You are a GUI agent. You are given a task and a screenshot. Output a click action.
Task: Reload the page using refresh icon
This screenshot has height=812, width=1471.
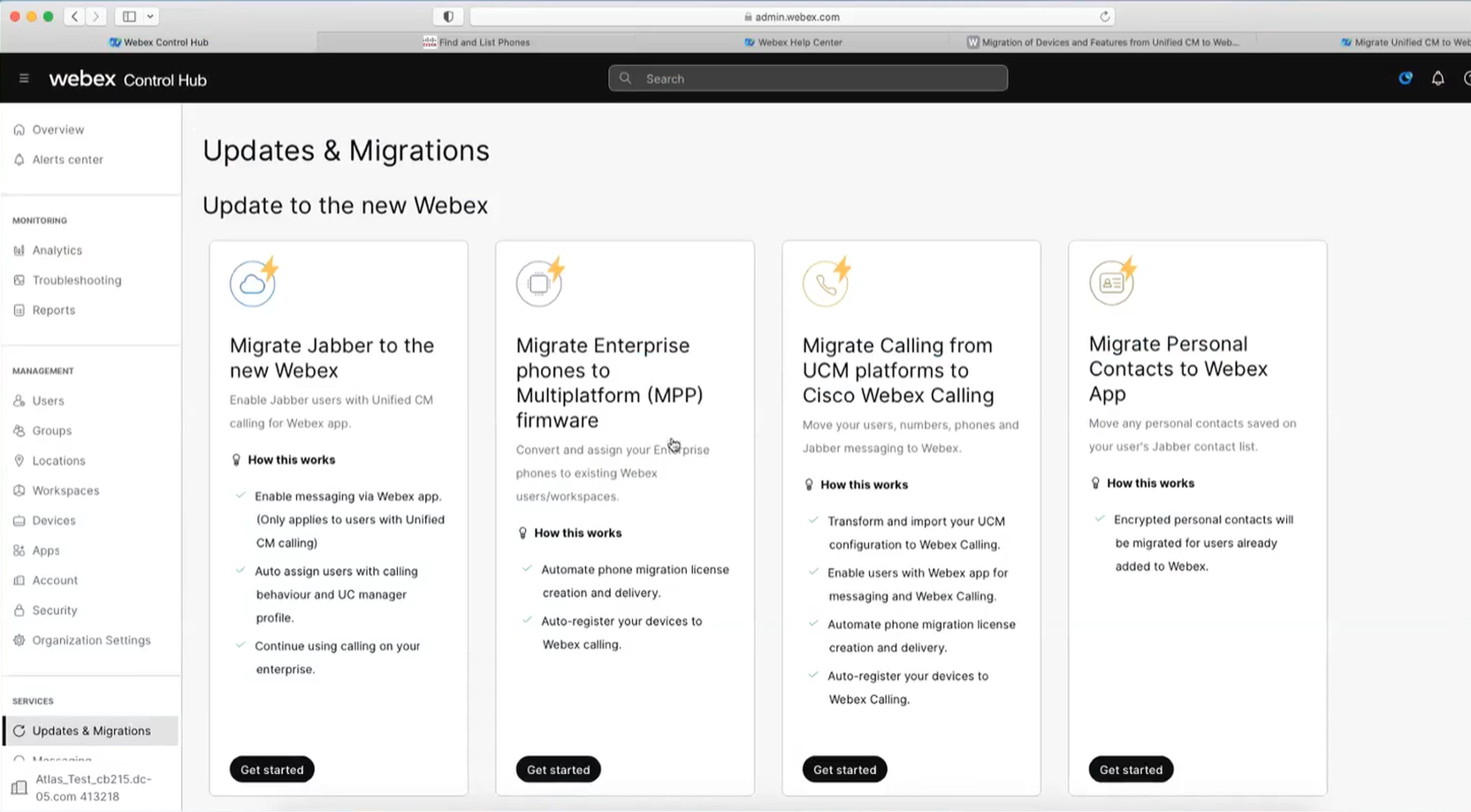1104,17
